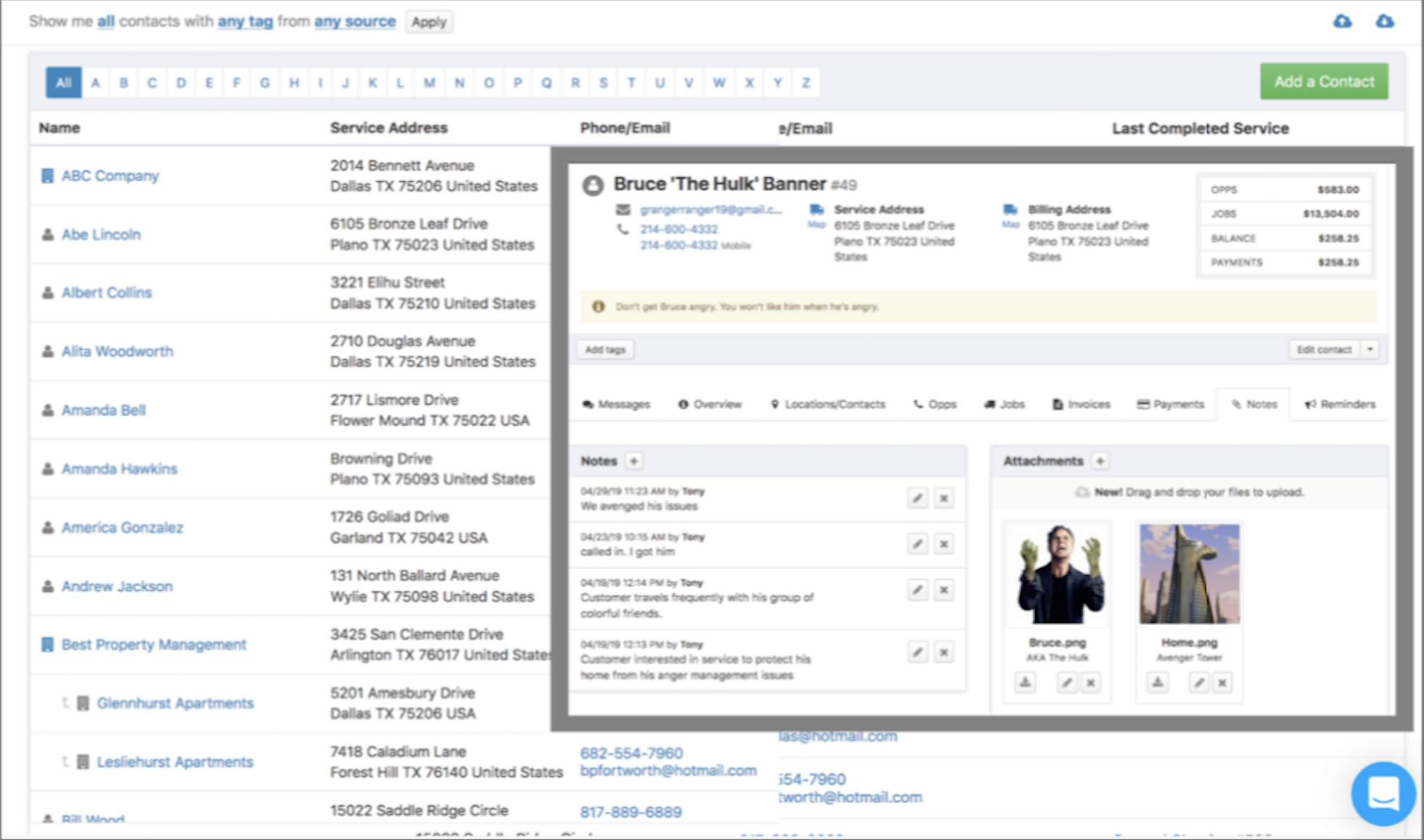Click the cloud download icon
Image resolution: width=1424 pixels, height=840 pixels.
[1342, 22]
